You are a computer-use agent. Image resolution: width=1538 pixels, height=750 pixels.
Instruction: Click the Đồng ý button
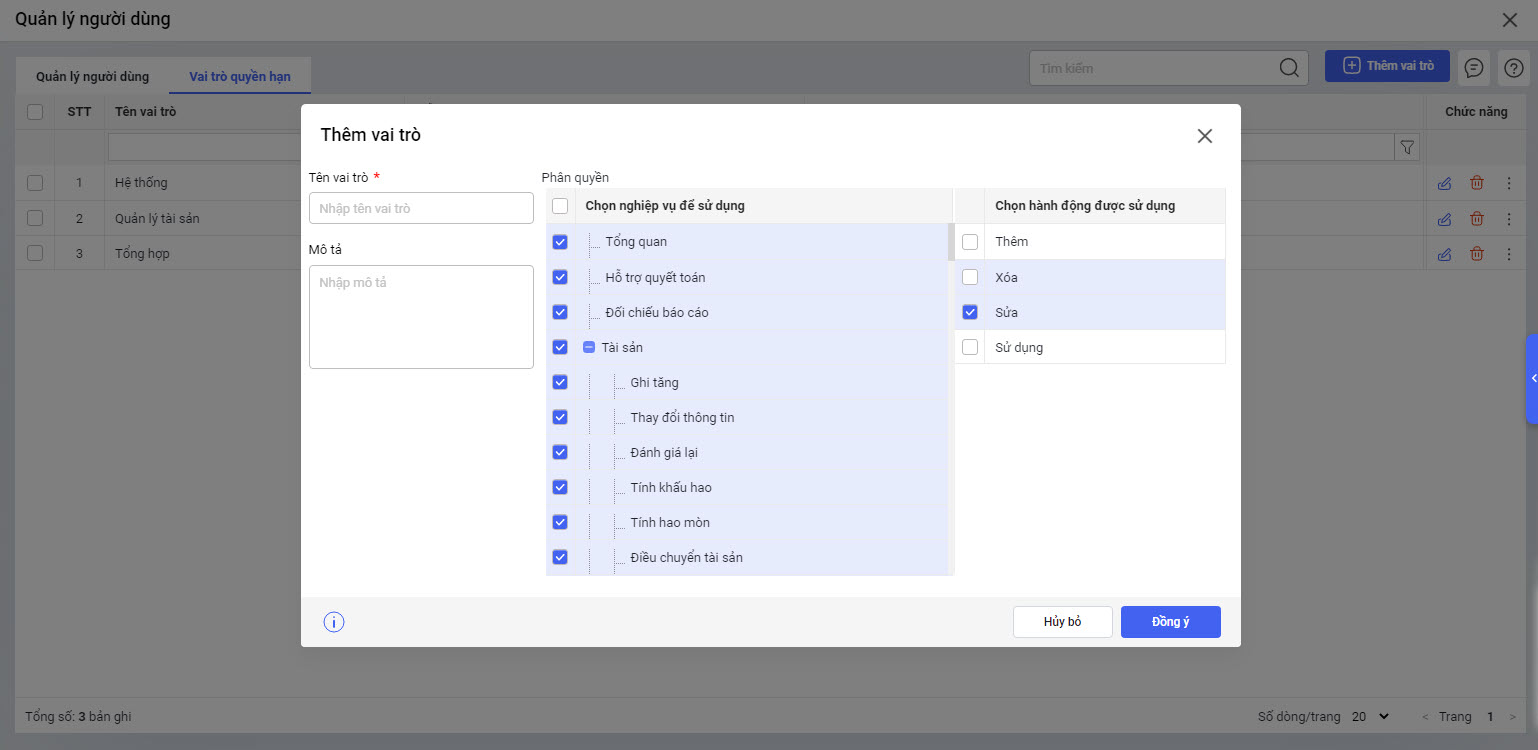point(1170,622)
